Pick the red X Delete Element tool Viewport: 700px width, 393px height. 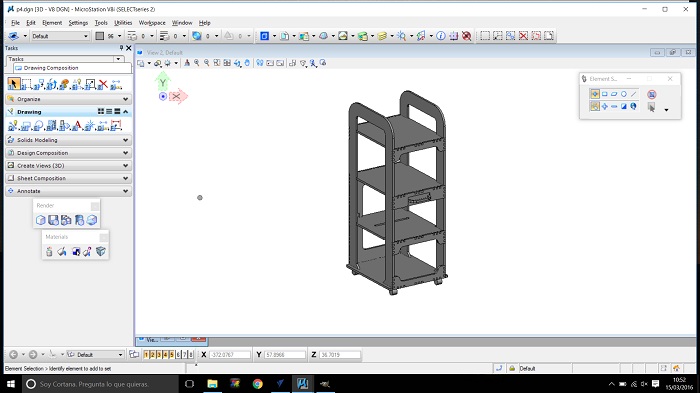(103, 84)
